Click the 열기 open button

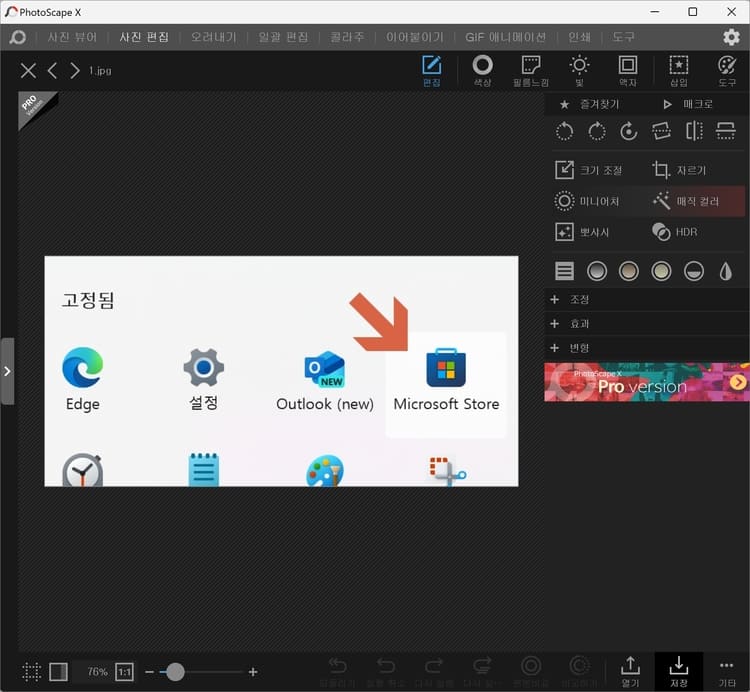[630, 672]
